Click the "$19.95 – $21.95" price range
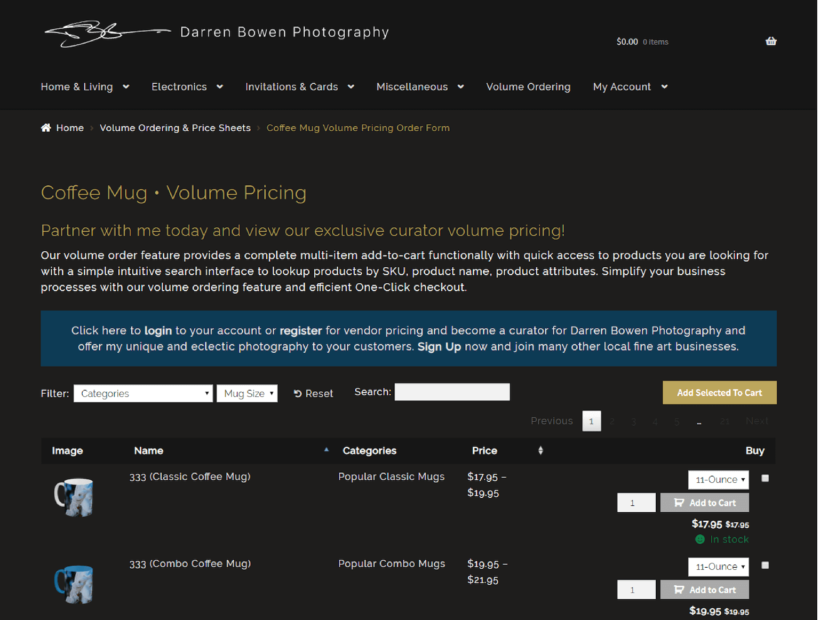Viewport: 820px width, 620px height. (487, 571)
